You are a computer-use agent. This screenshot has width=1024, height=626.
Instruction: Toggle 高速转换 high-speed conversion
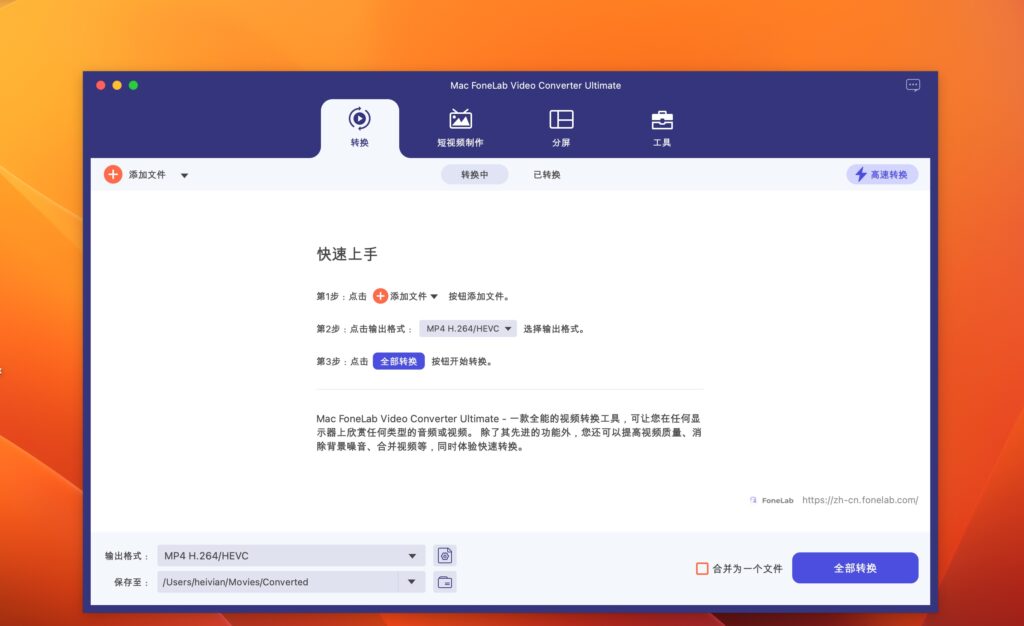(880, 174)
